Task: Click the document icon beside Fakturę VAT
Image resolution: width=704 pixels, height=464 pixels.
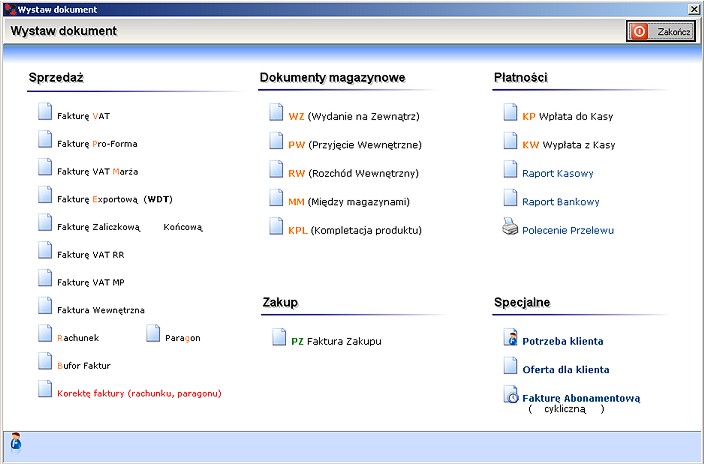Action: [45, 111]
